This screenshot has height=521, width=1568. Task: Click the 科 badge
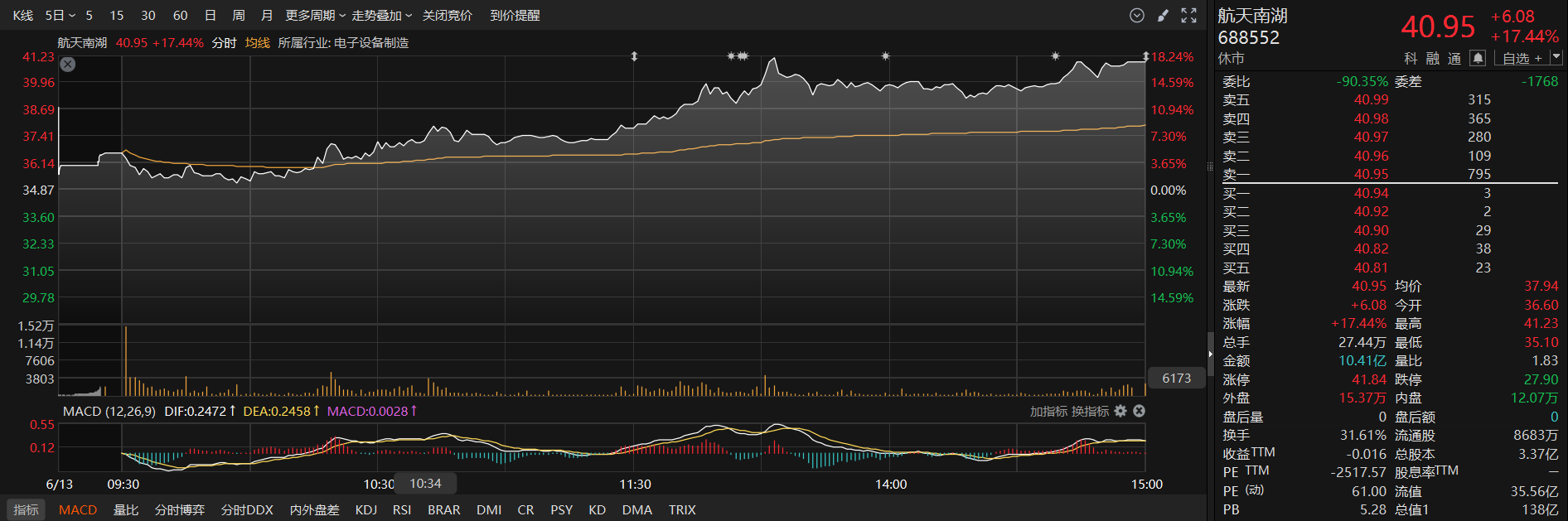click(1411, 58)
